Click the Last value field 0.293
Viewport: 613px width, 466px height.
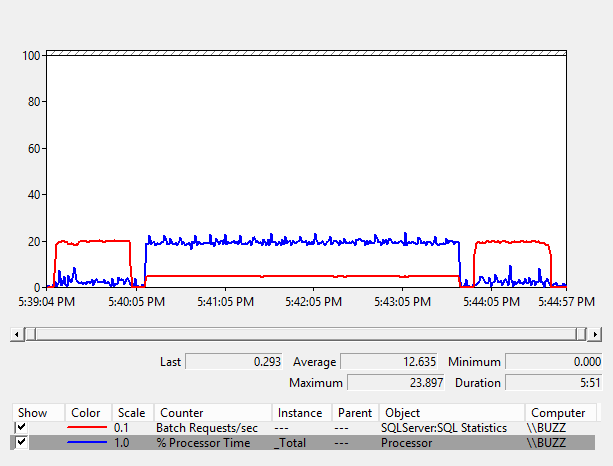pos(234,362)
